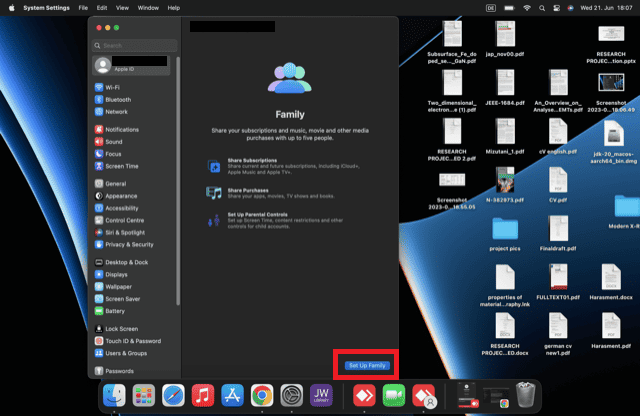
Task: Open Wallpaper settings
Action: point(118,286)
